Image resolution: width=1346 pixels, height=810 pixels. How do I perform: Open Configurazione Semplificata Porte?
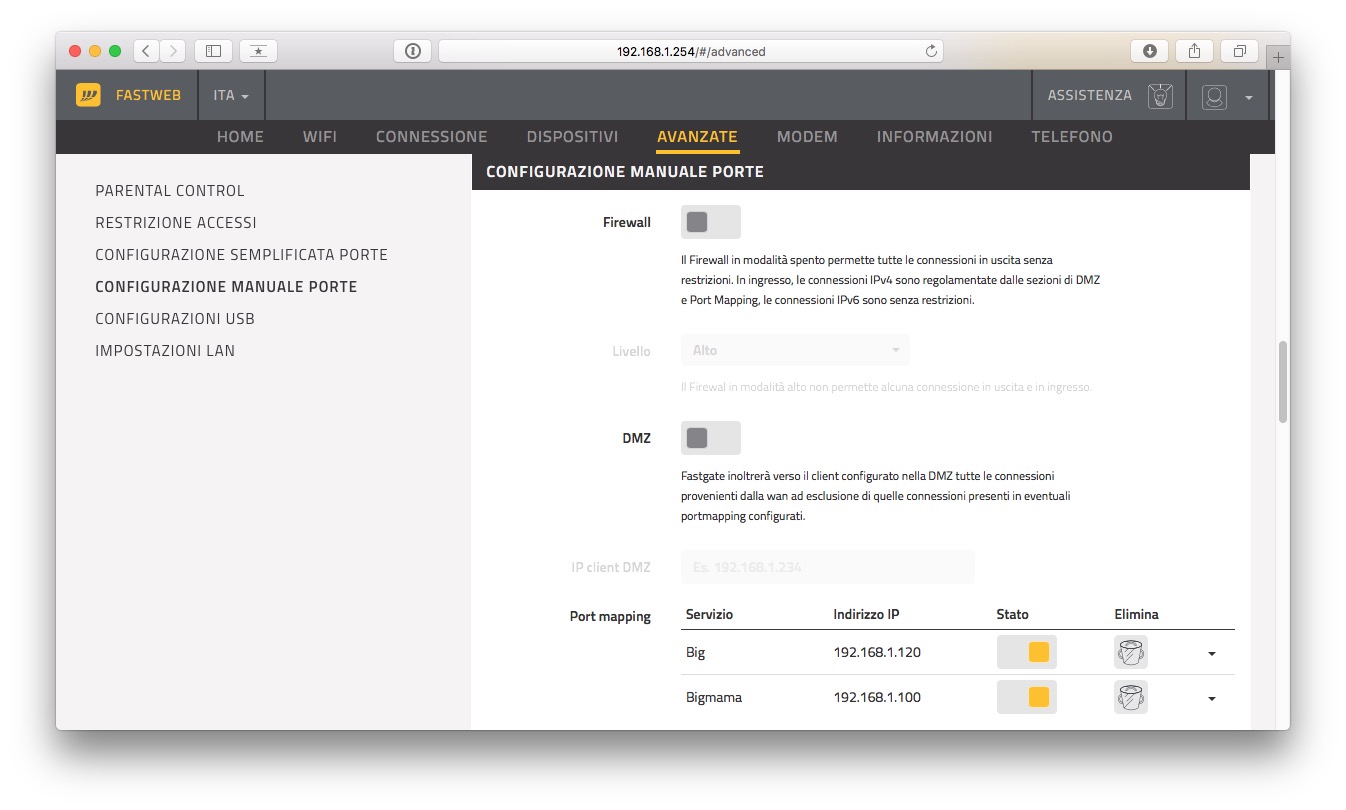pos(241,255)
